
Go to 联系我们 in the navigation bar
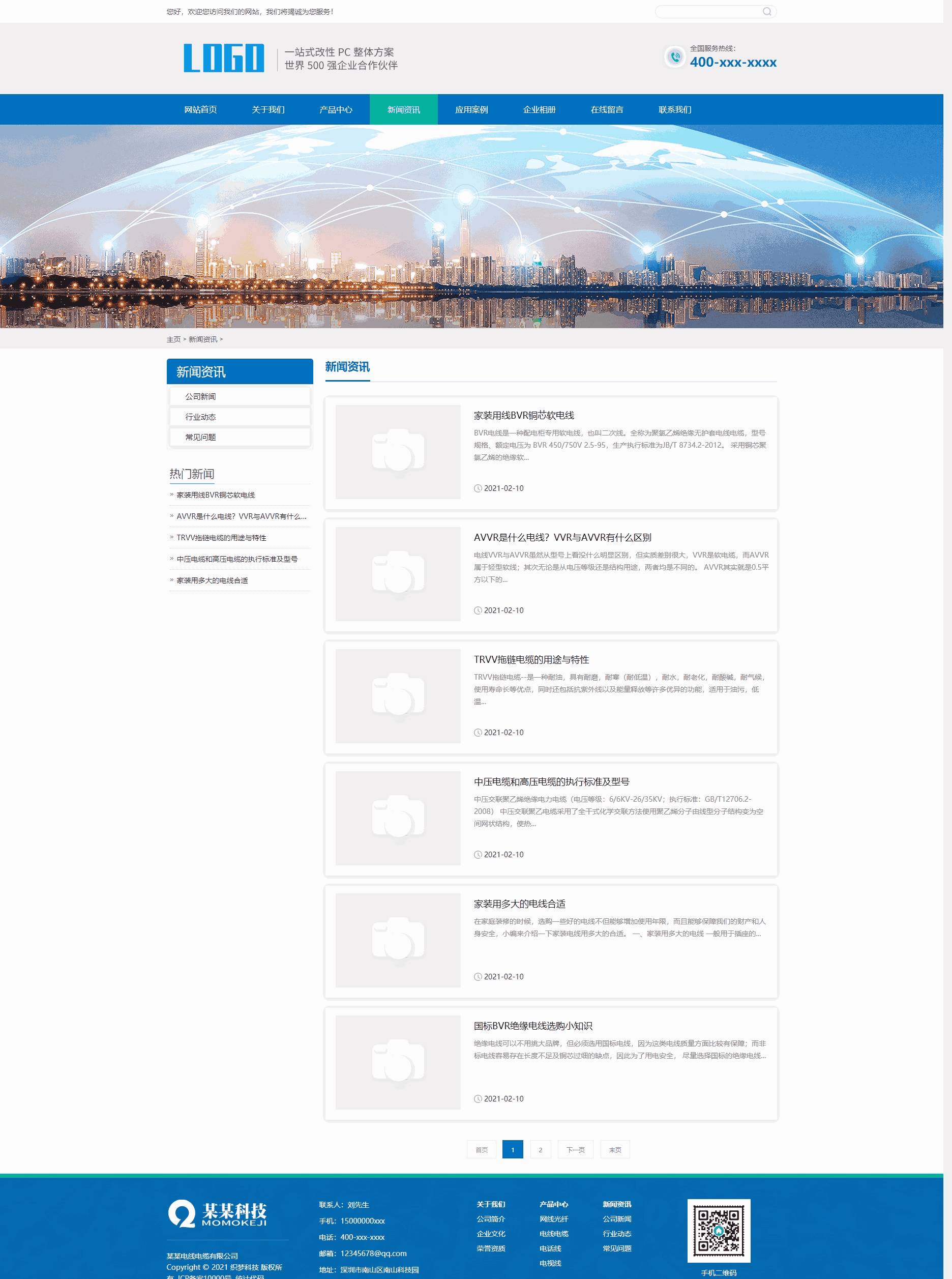[x=675, y=109]
